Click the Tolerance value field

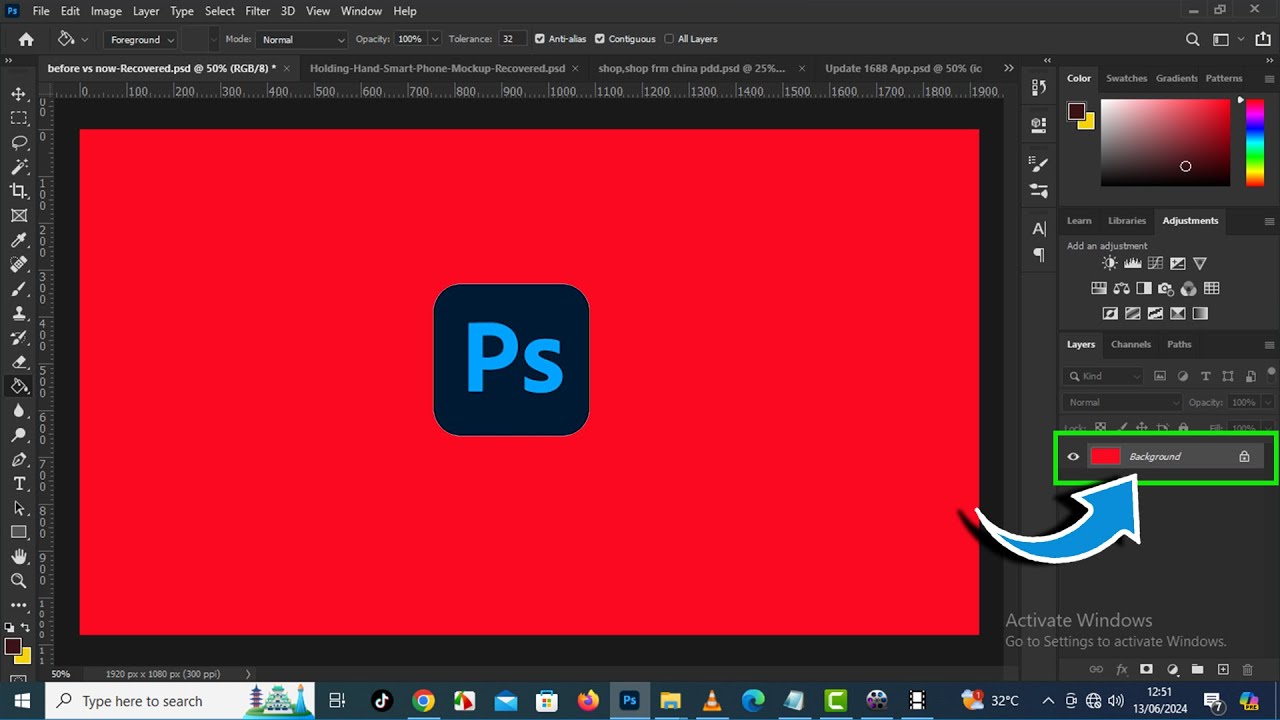(x=511, y=39)
